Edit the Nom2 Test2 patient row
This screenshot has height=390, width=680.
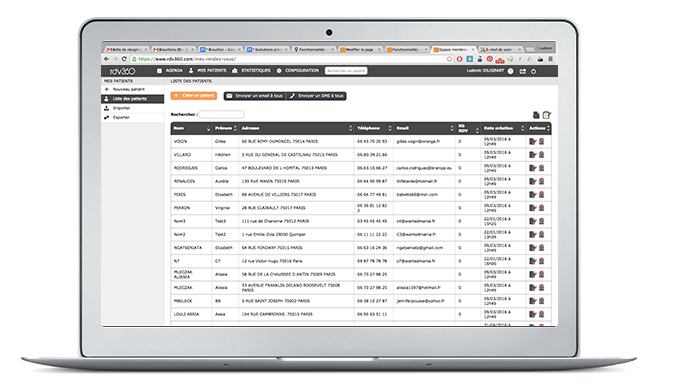(x=533, y=235)
